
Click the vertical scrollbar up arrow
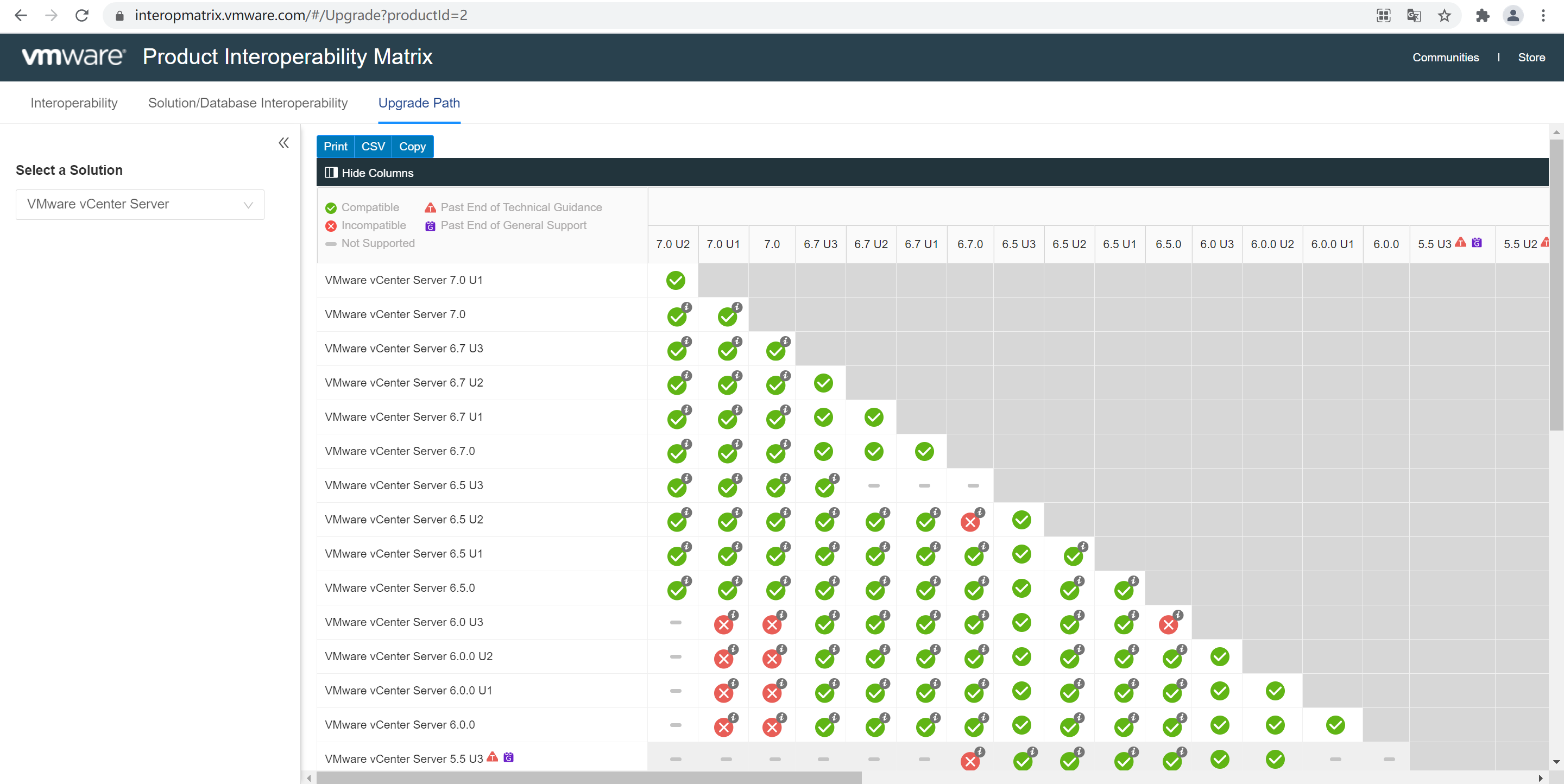coord(1556,132)
